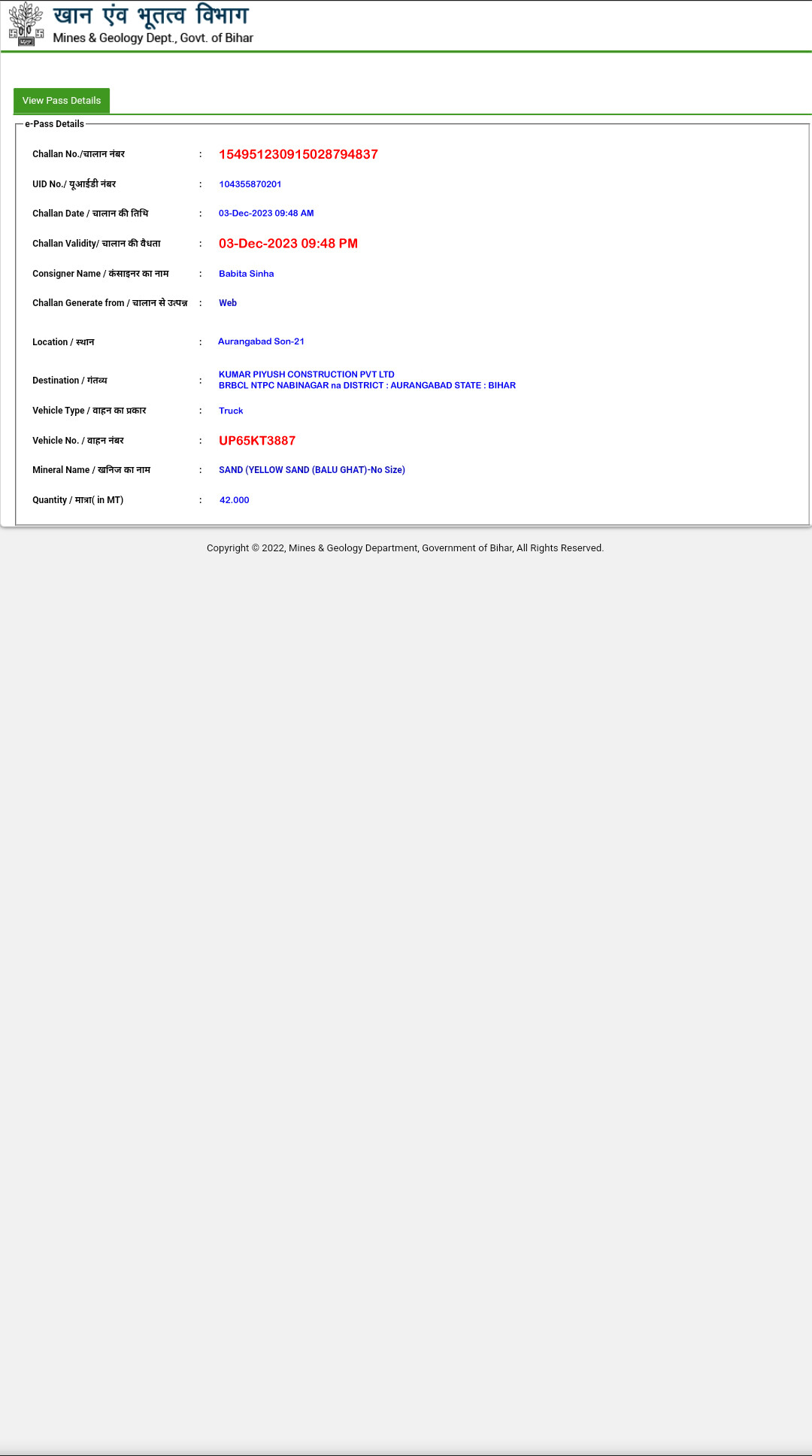Click KUMAR PIYUSH CONSTRUCTION PVT LTD destination
This screenshot has width=812, height=1456.
307,375
